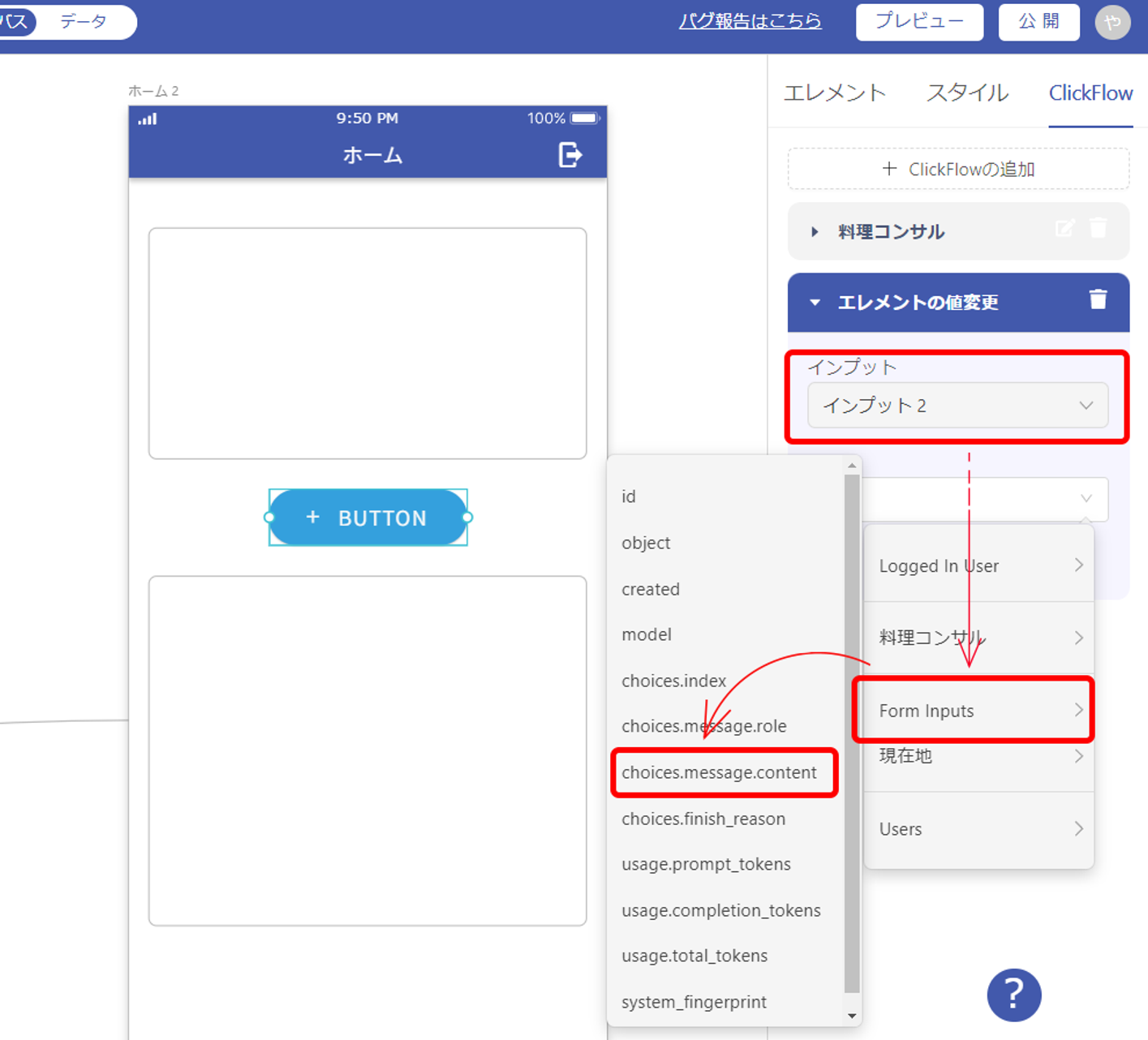Click the ホーム 2 screen label
Screen dimensions: 1148x1040
[x=153, y=91]
